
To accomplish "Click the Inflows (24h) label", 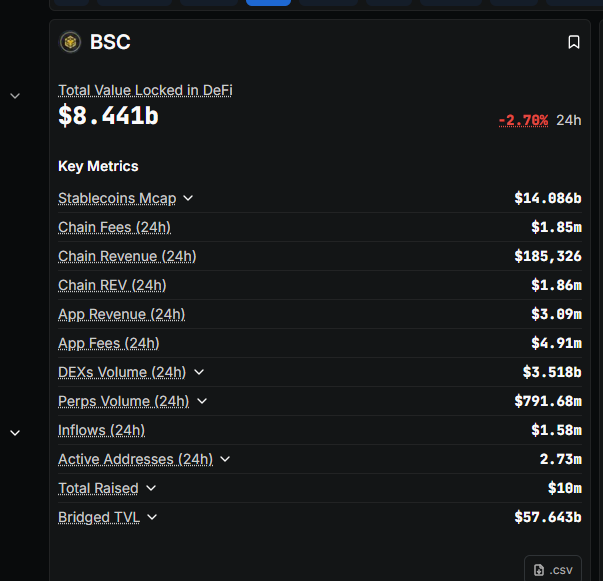I will pos(101,430).
